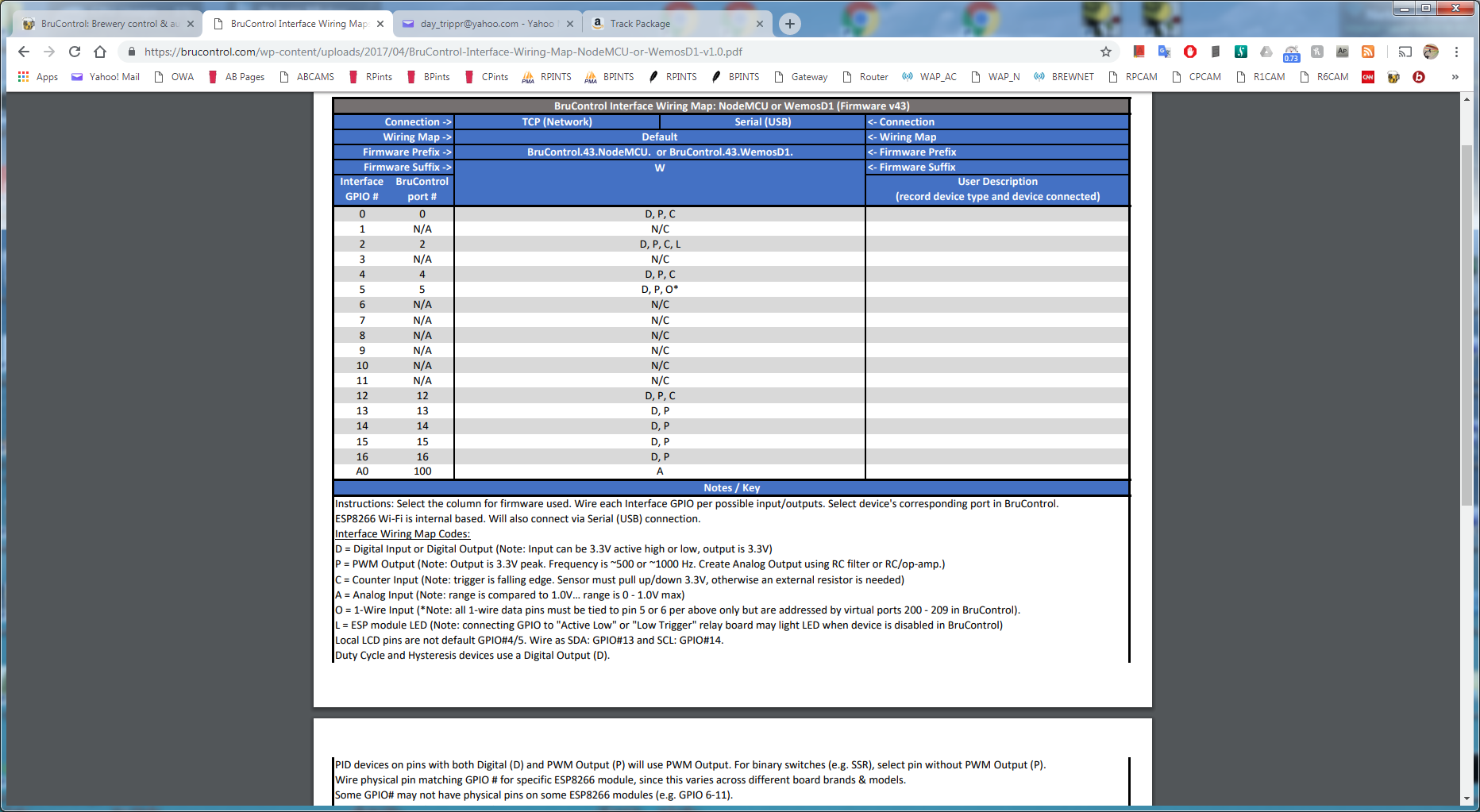Viewport: 1480px width, 812px height.
Task: Open the RPCAM bookmark
Action: [1133, 77]
